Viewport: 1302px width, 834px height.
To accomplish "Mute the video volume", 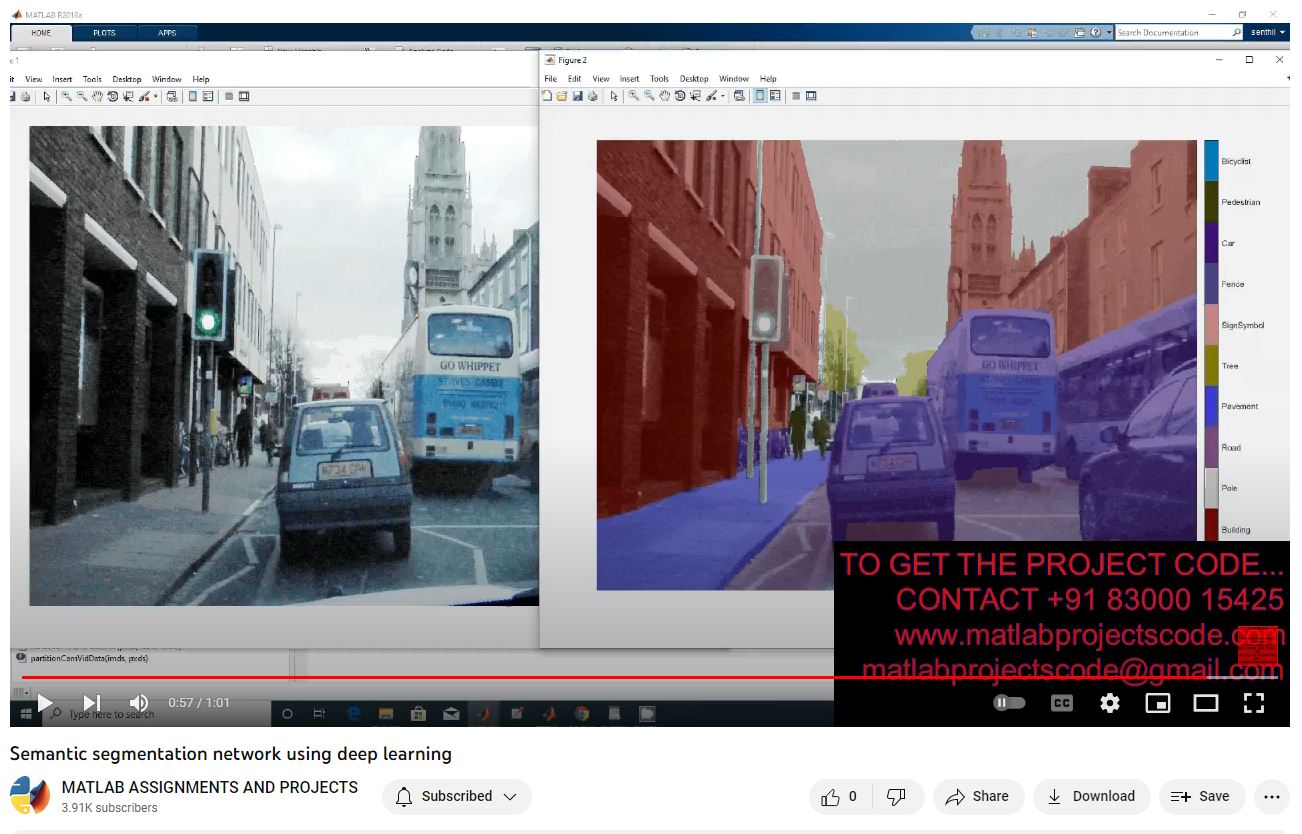I will tap(139, 703).
